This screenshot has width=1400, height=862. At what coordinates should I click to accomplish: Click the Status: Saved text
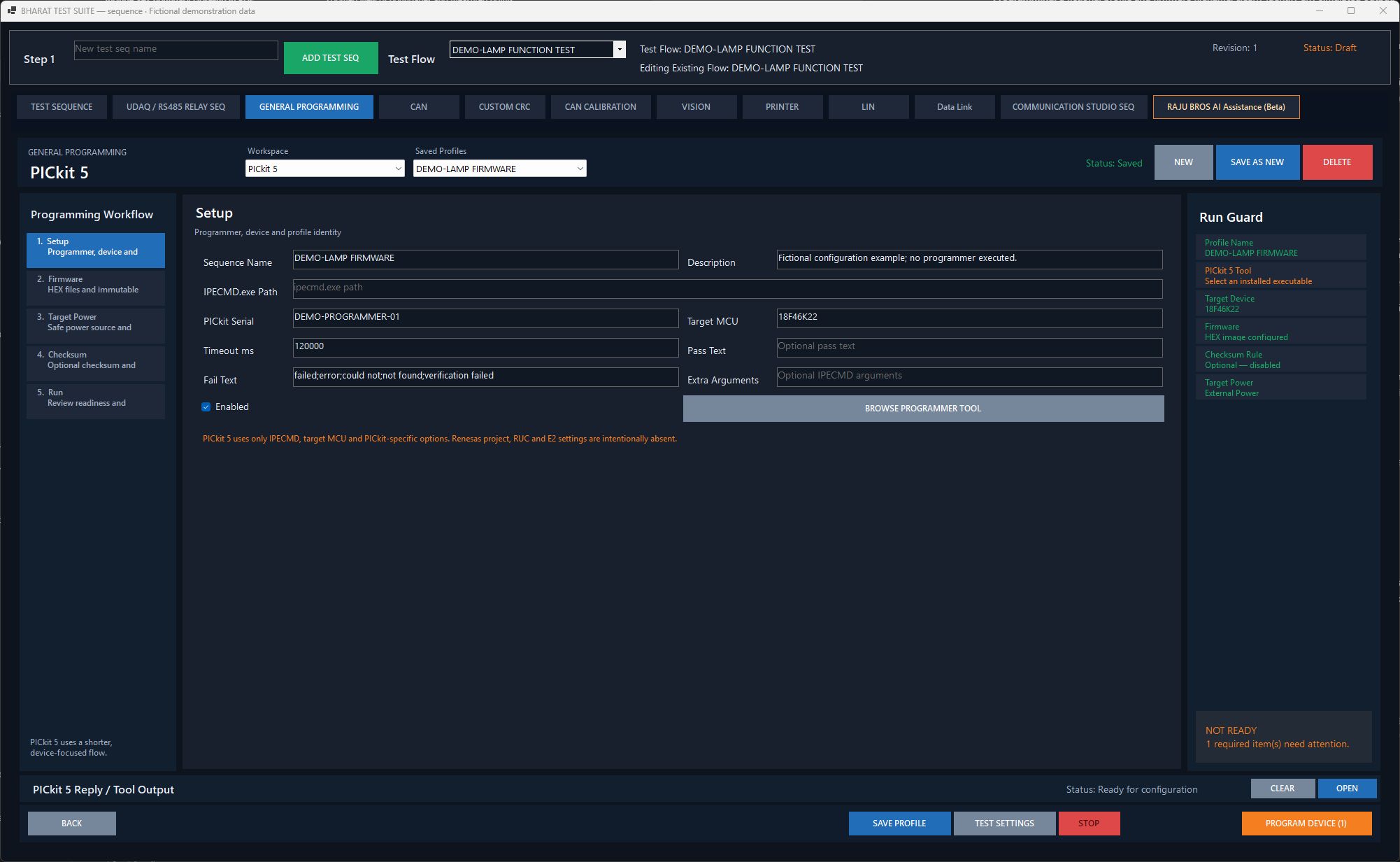[x=1113, y=163]
